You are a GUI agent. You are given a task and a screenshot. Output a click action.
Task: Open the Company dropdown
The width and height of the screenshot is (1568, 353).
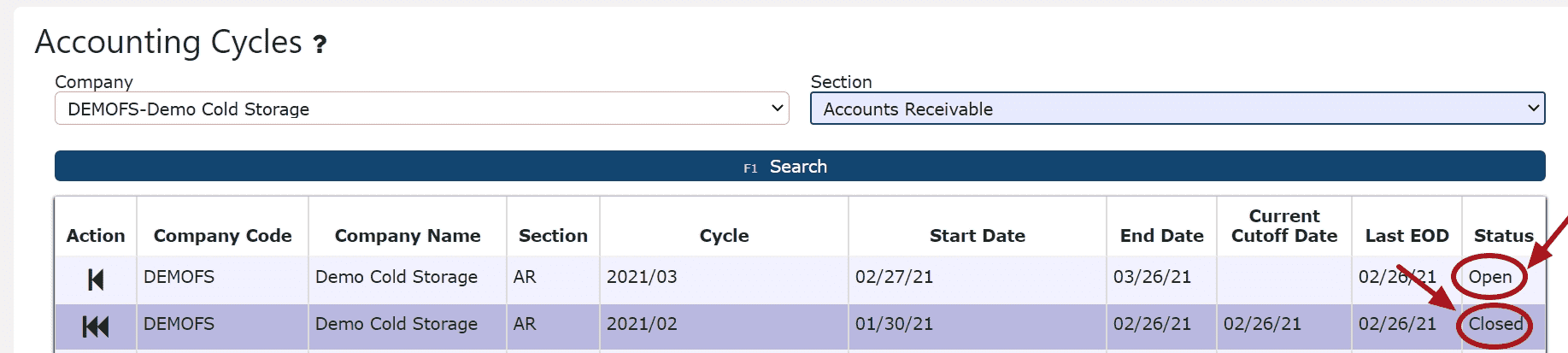[x=421, y=109]
